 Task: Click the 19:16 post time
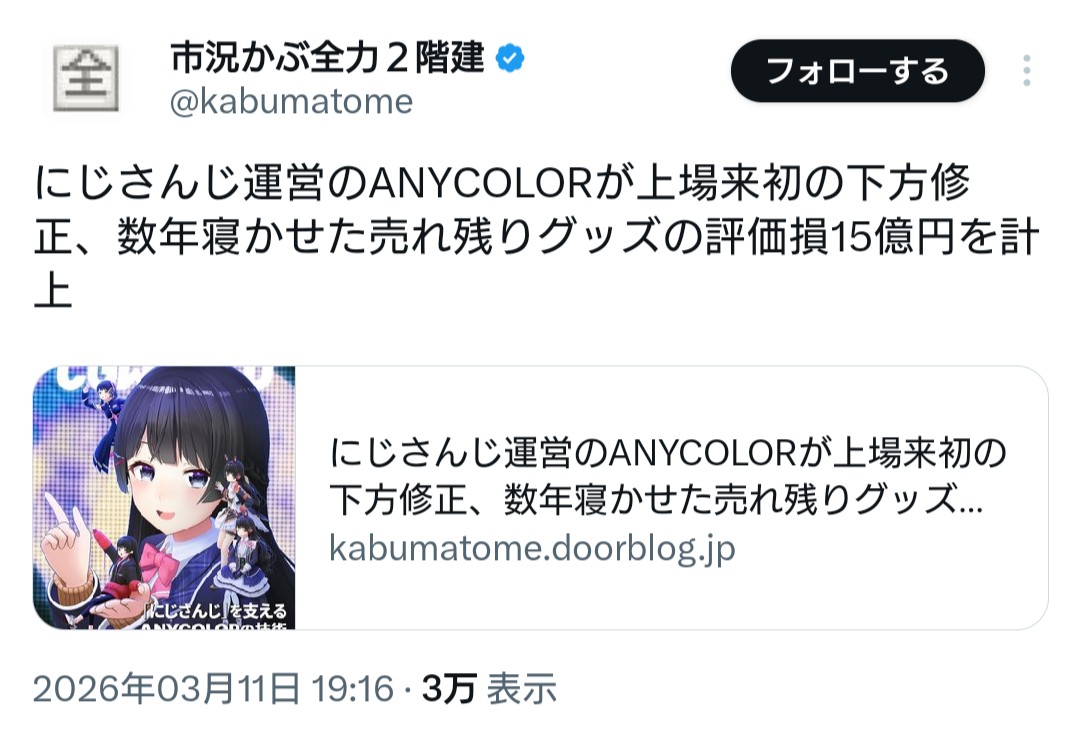click(353, 689)
